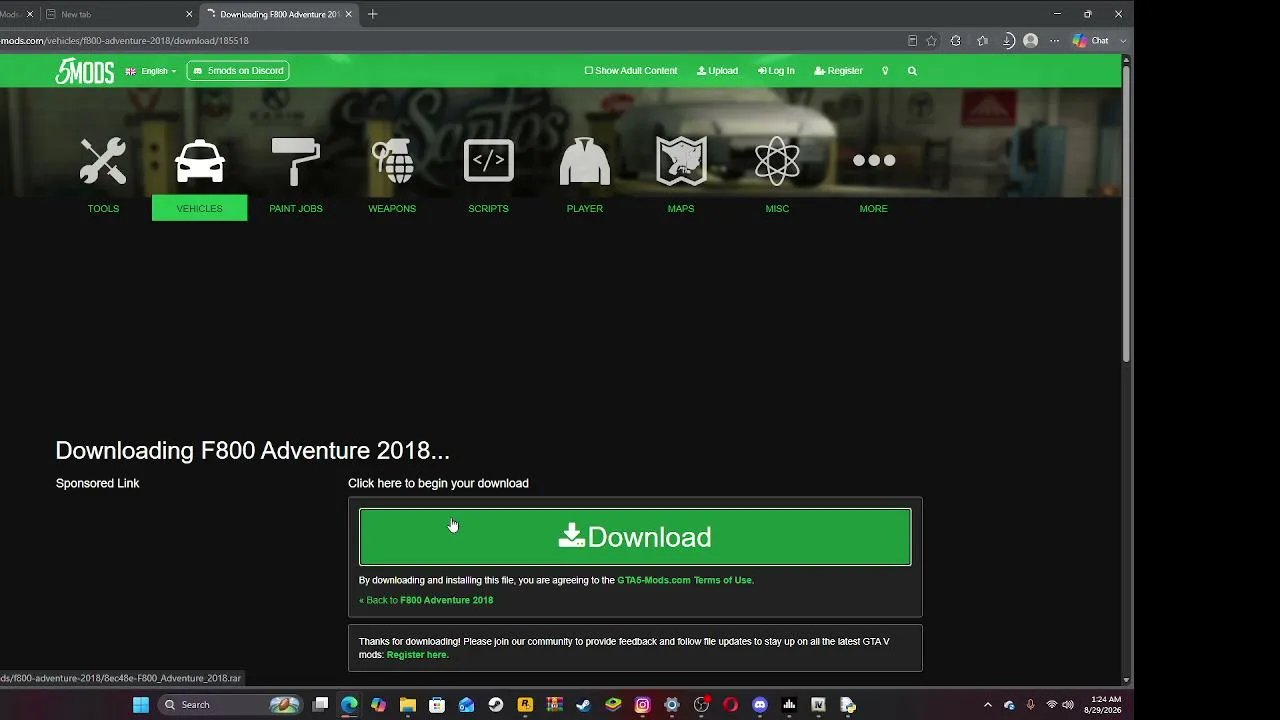
Task: Open the clock and date in taskbar
Action: tap(1106, 705)
